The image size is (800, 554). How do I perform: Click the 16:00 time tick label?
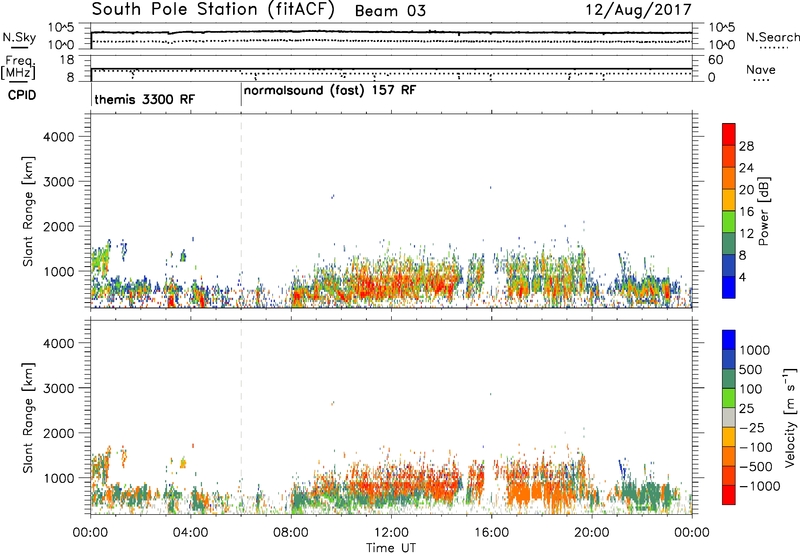pyautogui.click(x=491, y=533)
